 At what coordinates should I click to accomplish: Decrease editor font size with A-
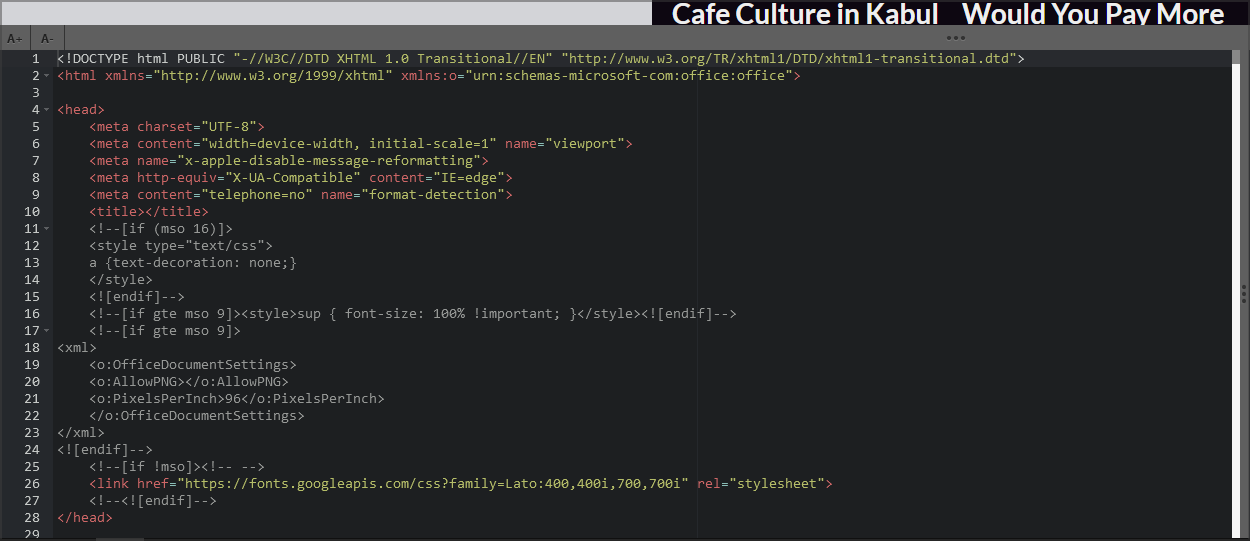coord(46,39)
